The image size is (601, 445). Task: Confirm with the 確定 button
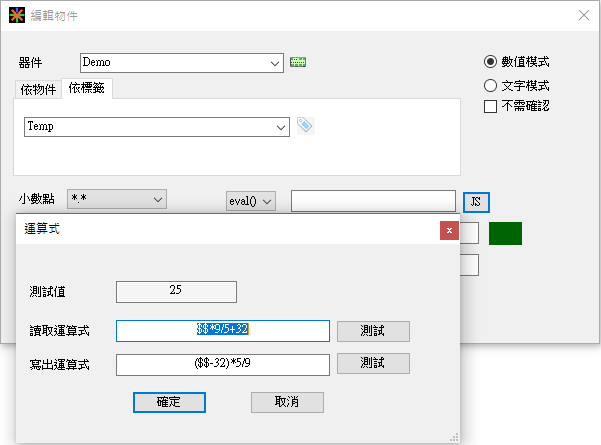(169, 402)
